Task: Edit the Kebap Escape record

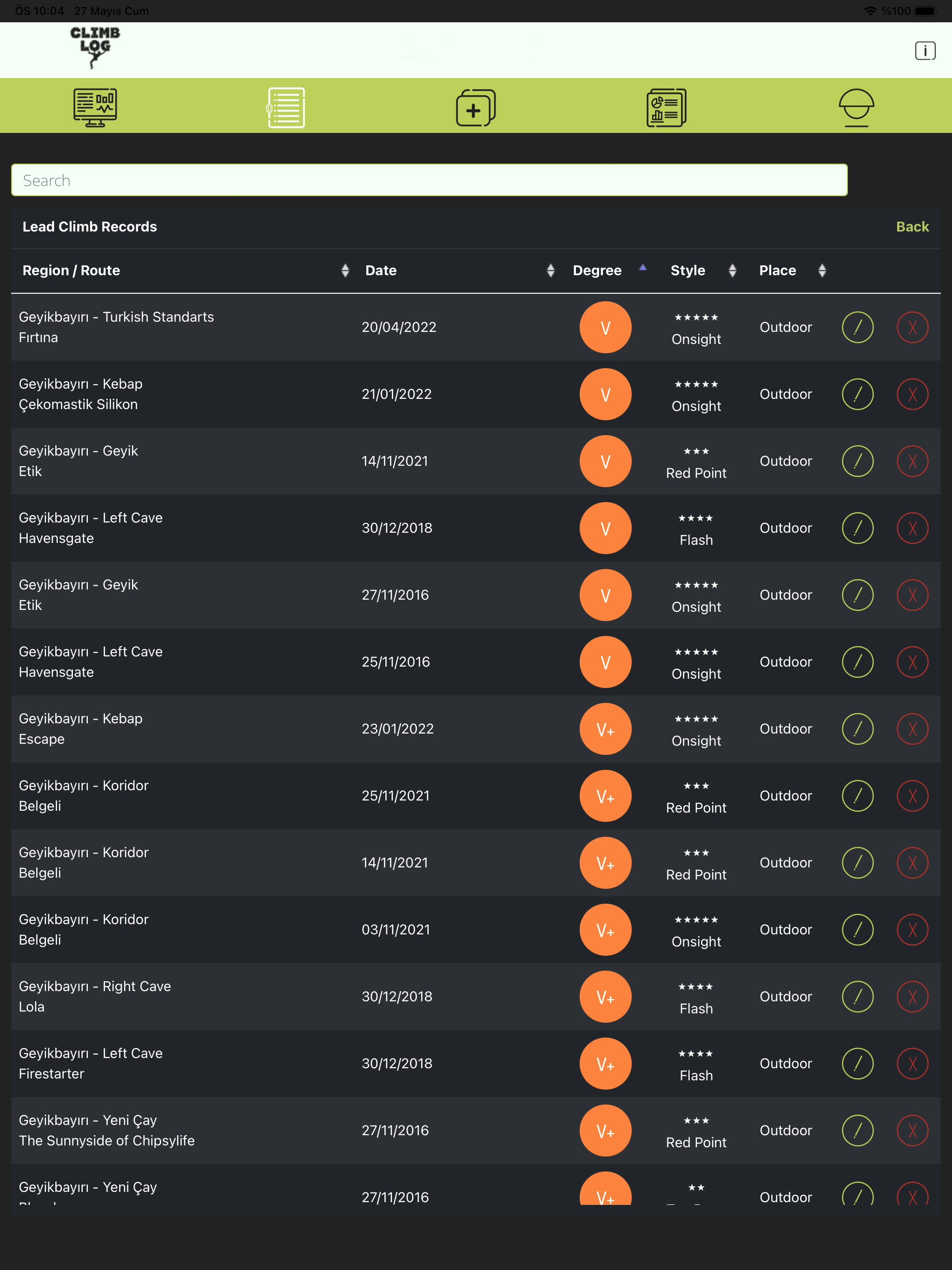Action: click(x=857, y=728)
